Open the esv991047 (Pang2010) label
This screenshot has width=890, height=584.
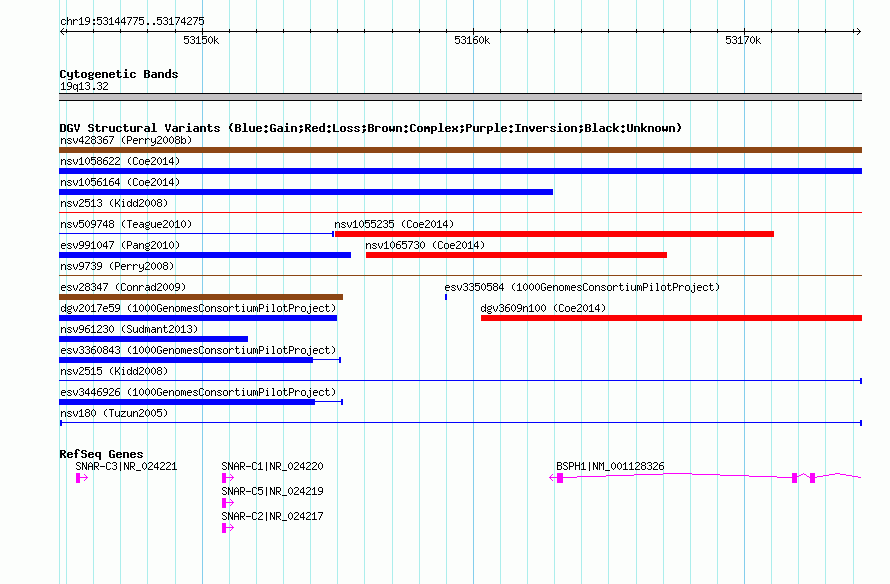click(120, 245)
